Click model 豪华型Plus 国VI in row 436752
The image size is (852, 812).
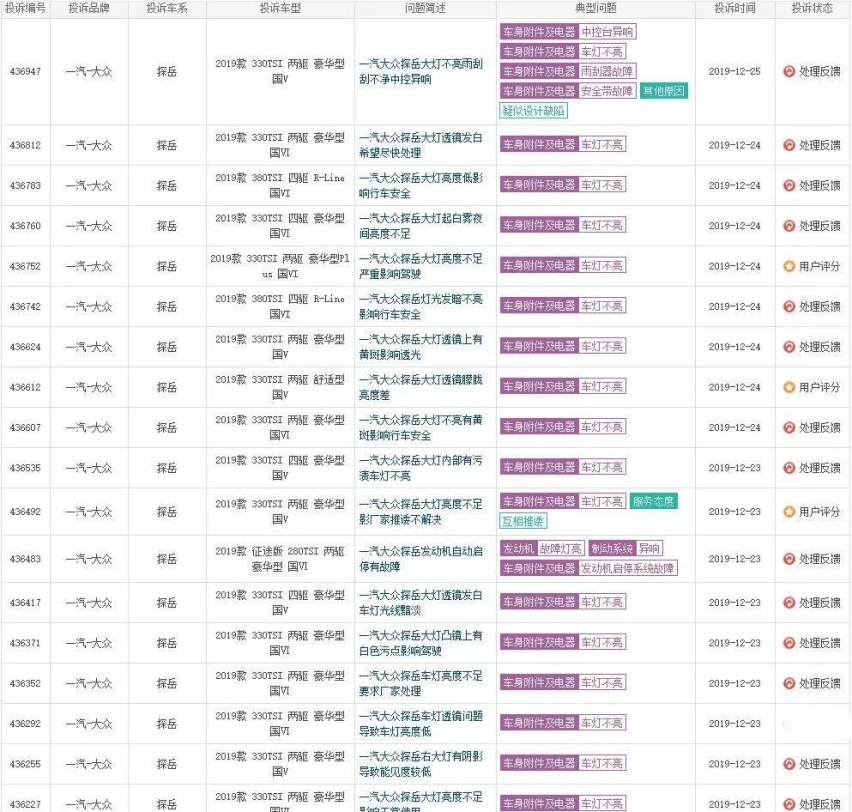(280, 266)
